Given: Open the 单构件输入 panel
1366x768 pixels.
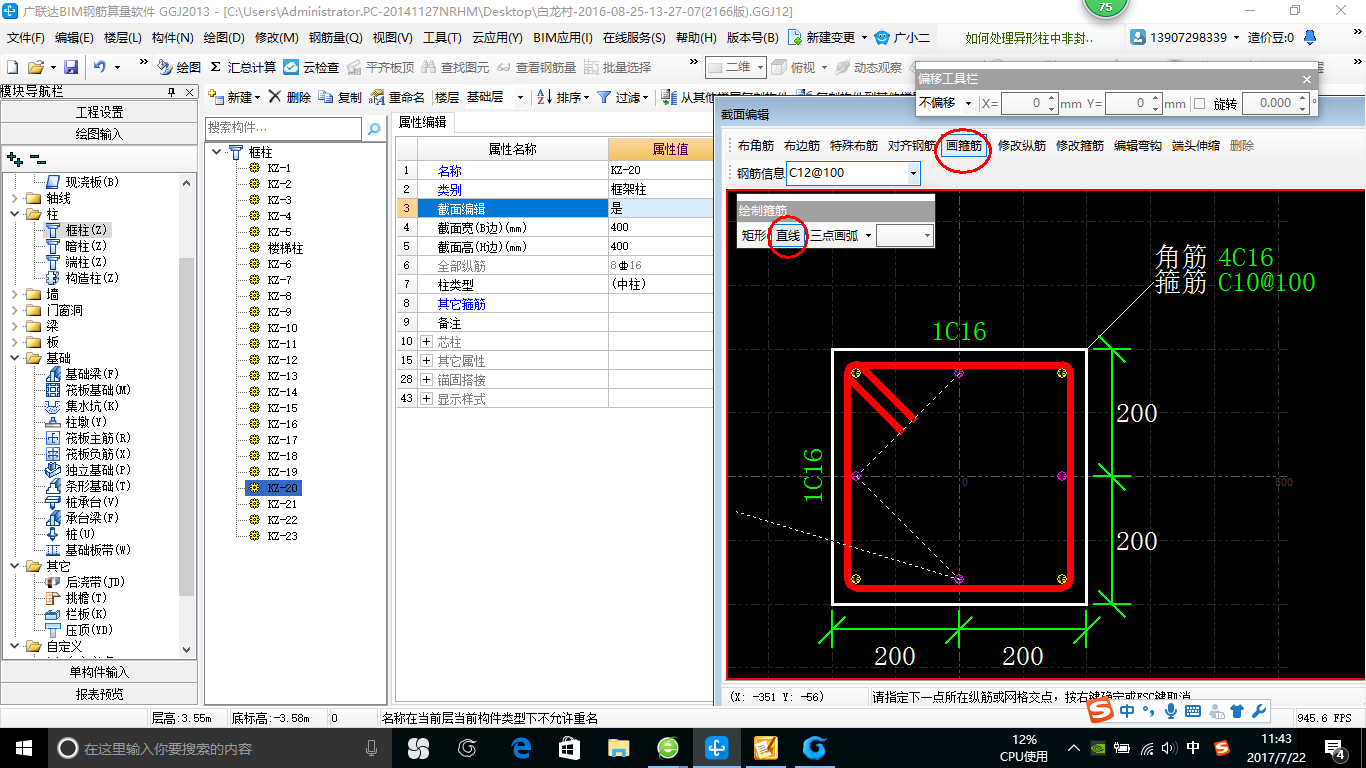Looking at the screenshot, I should [x=99, y=672].
